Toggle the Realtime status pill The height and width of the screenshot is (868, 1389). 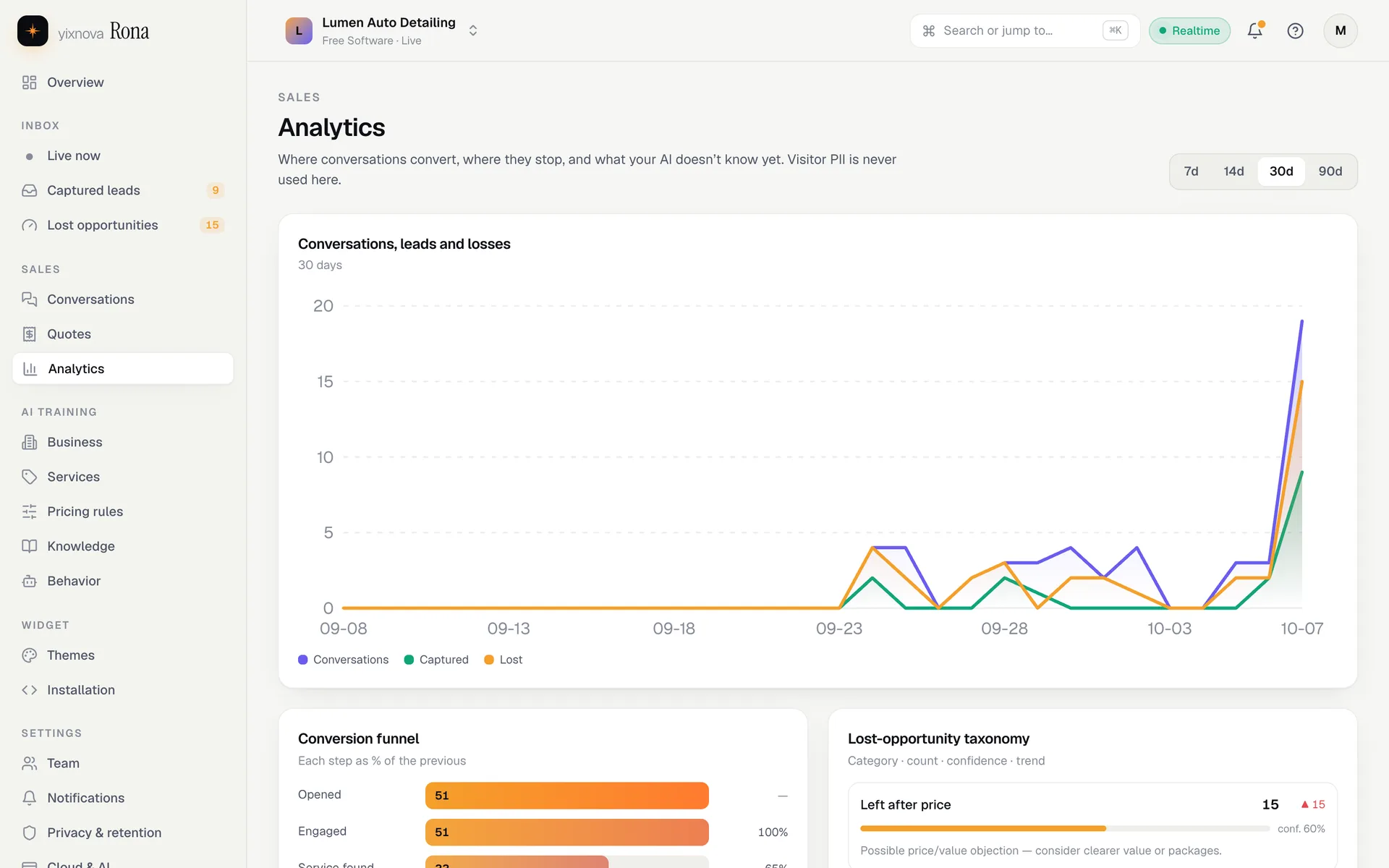pos(1189,30)
